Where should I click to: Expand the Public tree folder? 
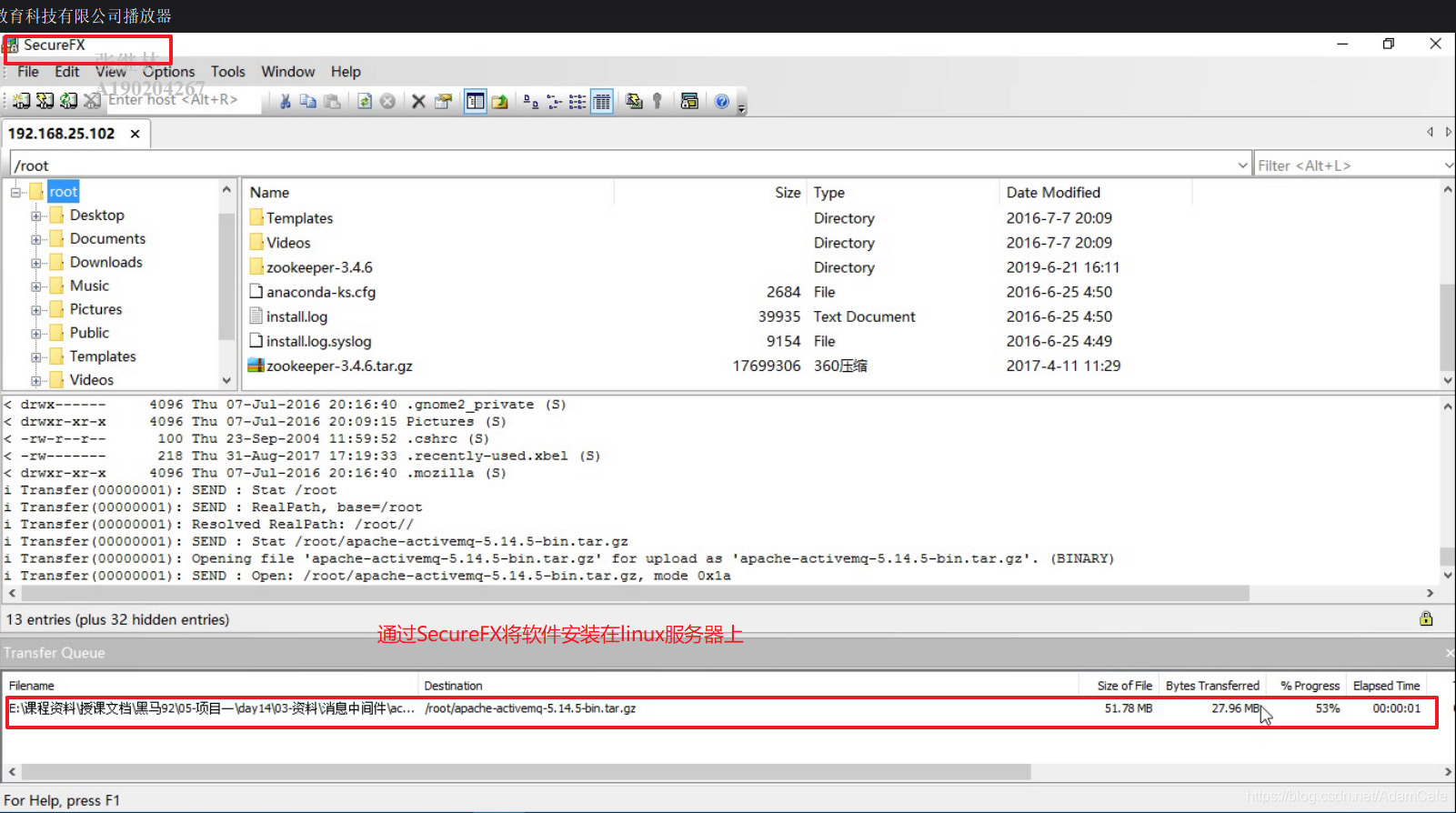36,334
